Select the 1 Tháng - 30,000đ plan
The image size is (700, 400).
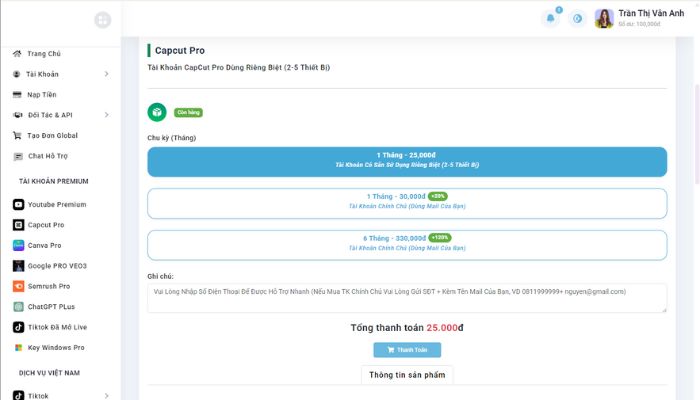coord(407,204)
